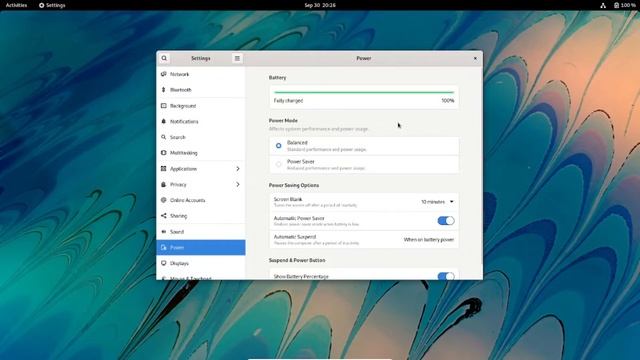Click the Power Mode heading
The image size is (640, 360).
point(283,120)
